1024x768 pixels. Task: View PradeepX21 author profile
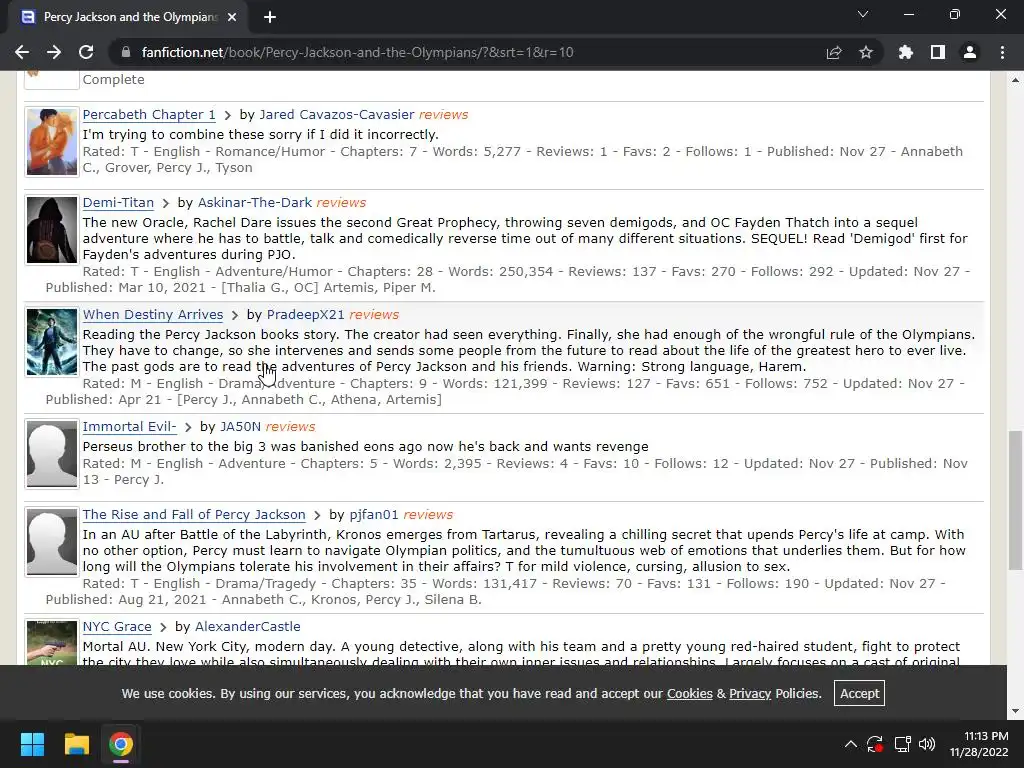306,315
